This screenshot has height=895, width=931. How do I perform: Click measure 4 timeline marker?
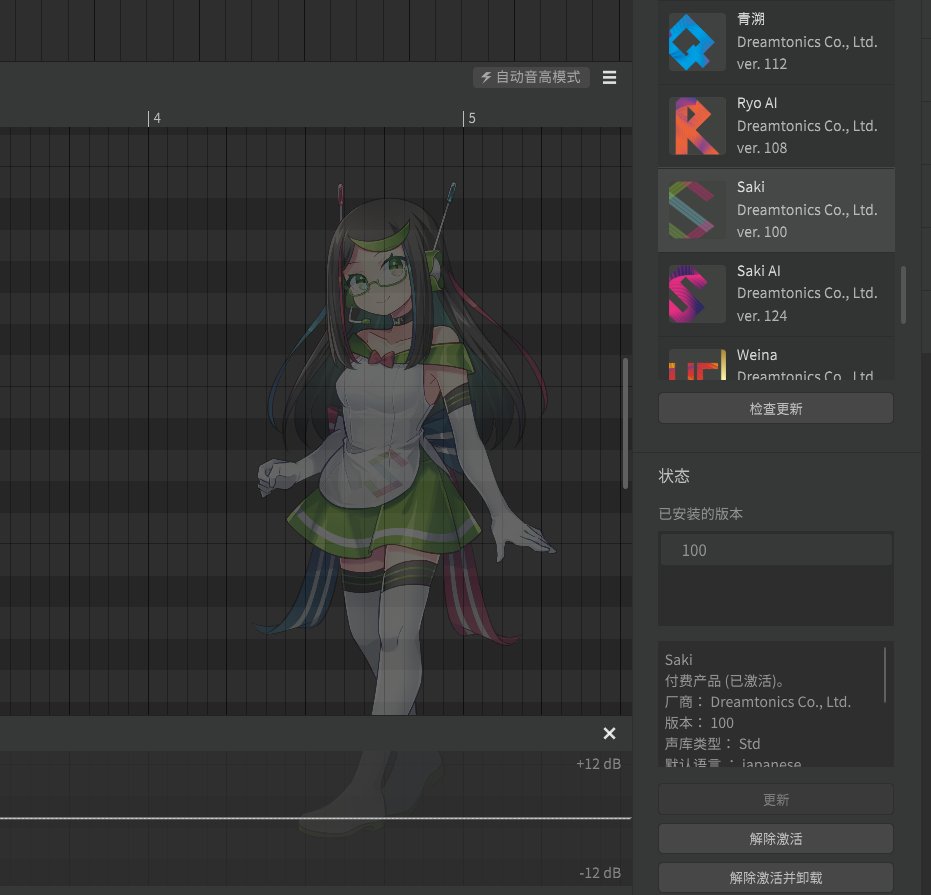154,118
